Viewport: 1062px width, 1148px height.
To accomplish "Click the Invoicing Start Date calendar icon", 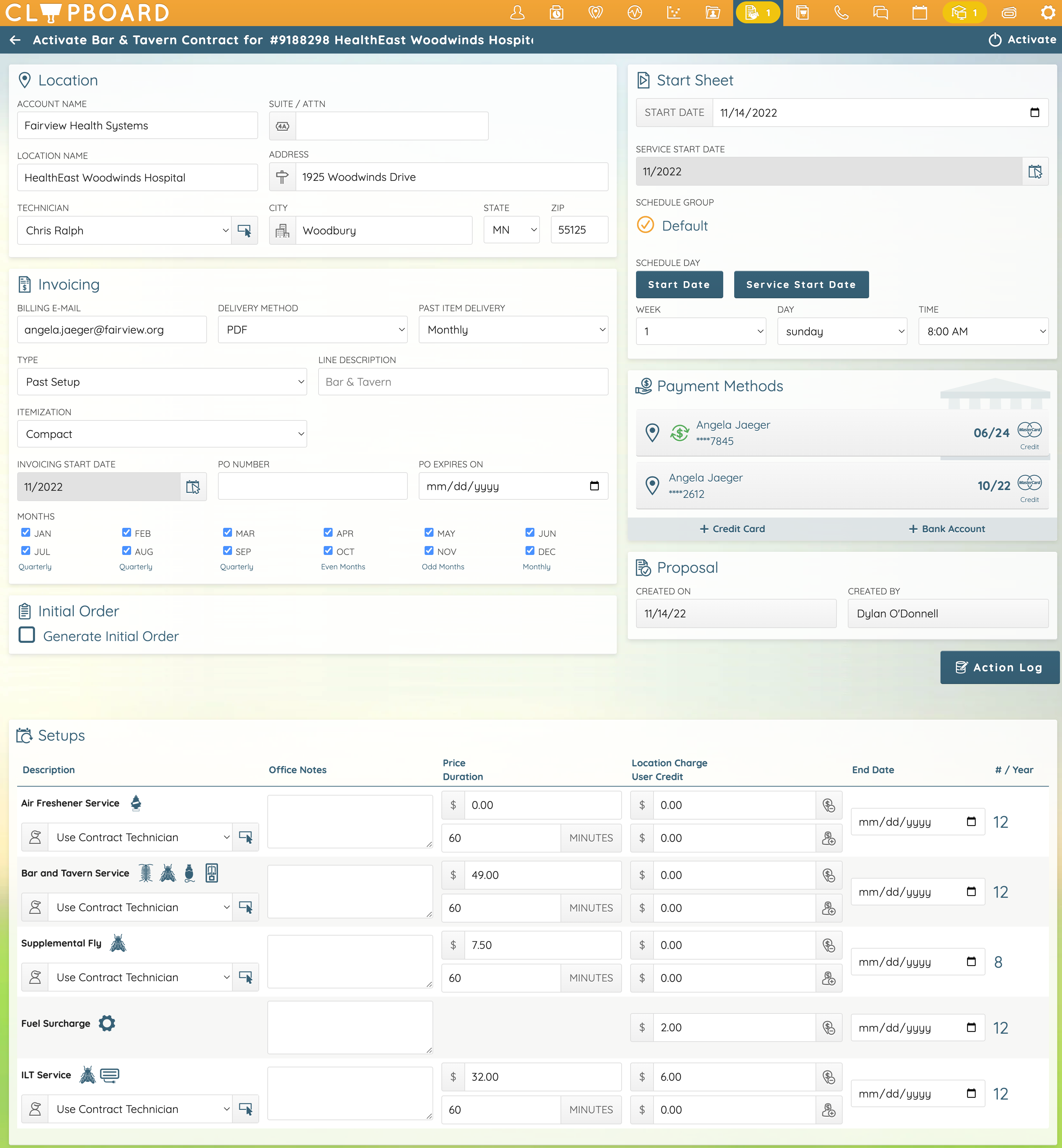I will point(193,487).
